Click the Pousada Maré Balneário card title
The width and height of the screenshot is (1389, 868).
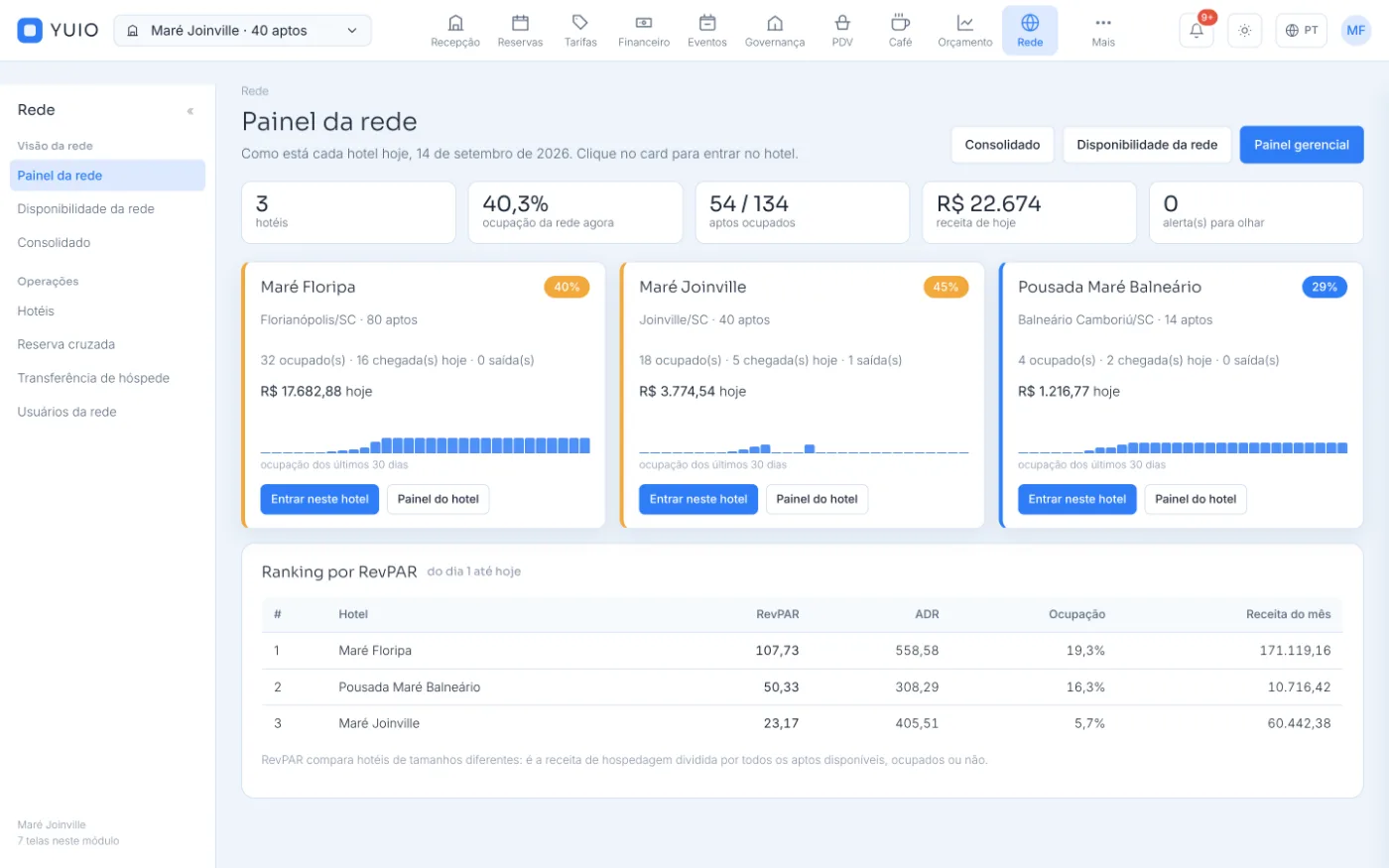(x=1109, y=288)
